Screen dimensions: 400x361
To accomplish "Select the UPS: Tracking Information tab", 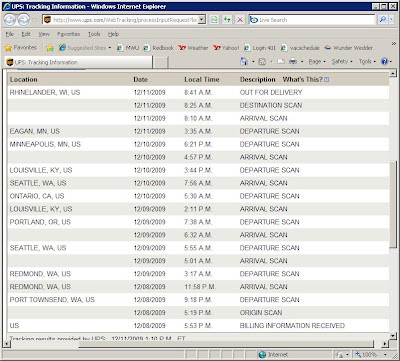I will (79, 62).
